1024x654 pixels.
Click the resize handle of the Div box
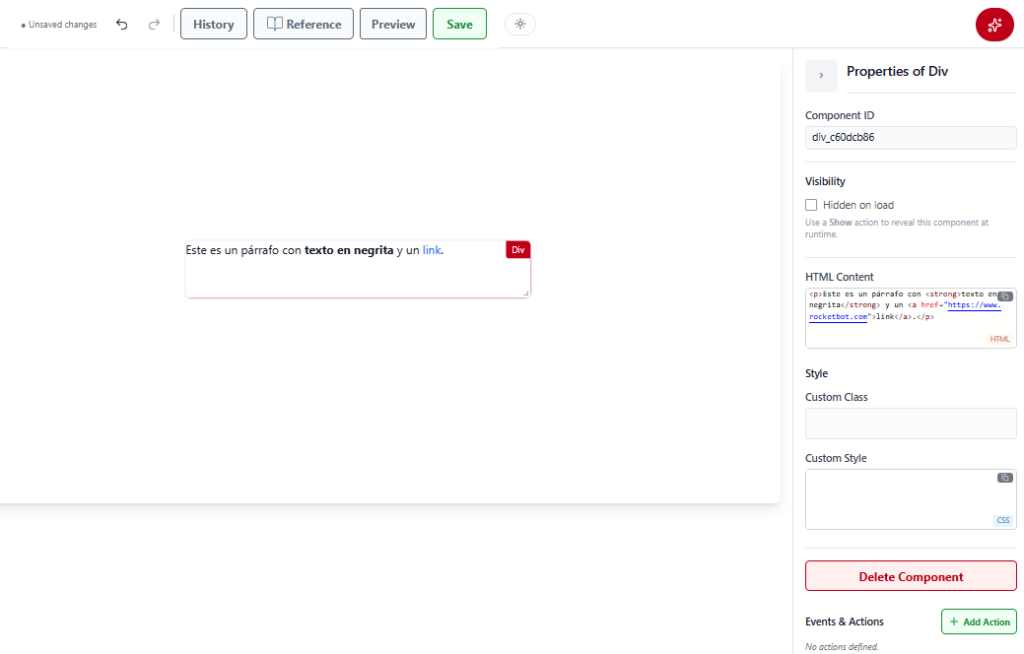[526, 293]
